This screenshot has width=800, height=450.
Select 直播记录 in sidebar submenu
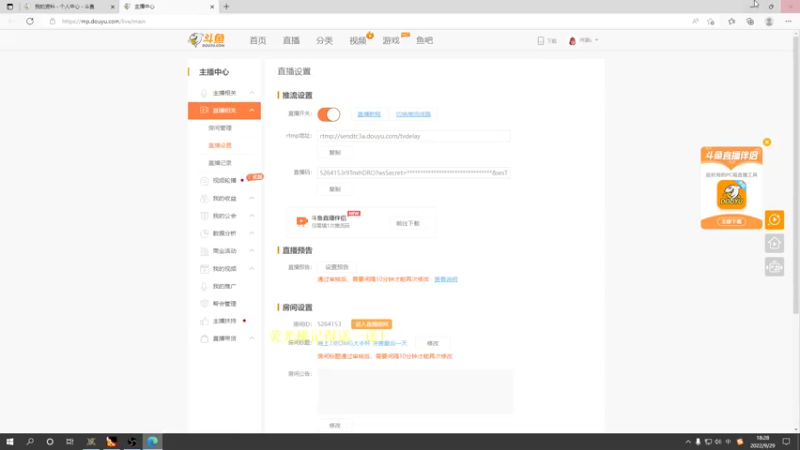click(x=220, y=163)
